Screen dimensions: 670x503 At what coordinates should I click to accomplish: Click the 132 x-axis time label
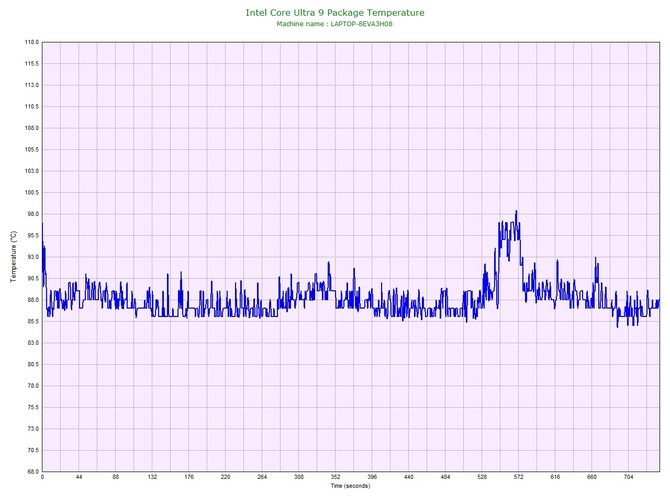click(153, 477)
